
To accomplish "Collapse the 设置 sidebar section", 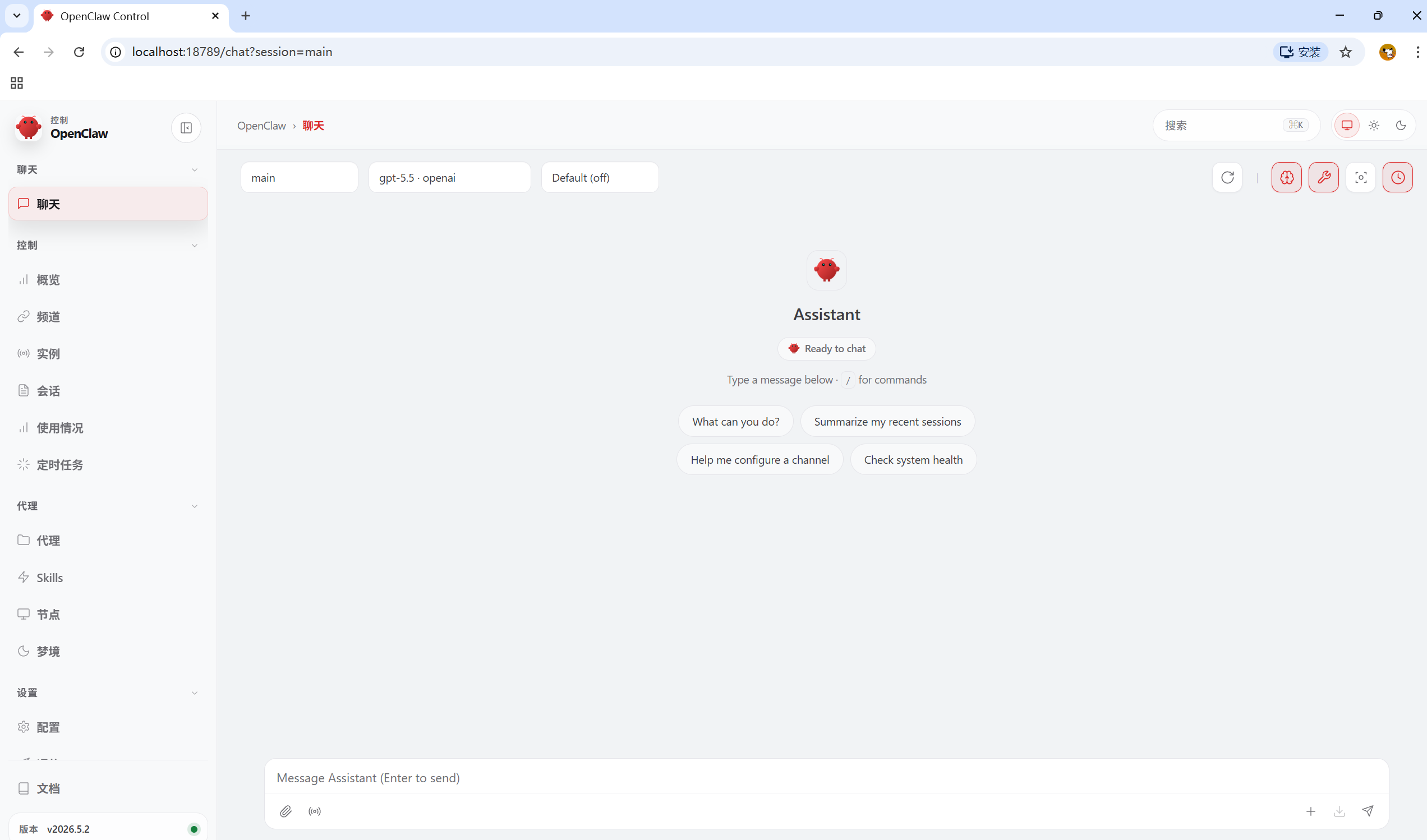I will click(108, 693).
